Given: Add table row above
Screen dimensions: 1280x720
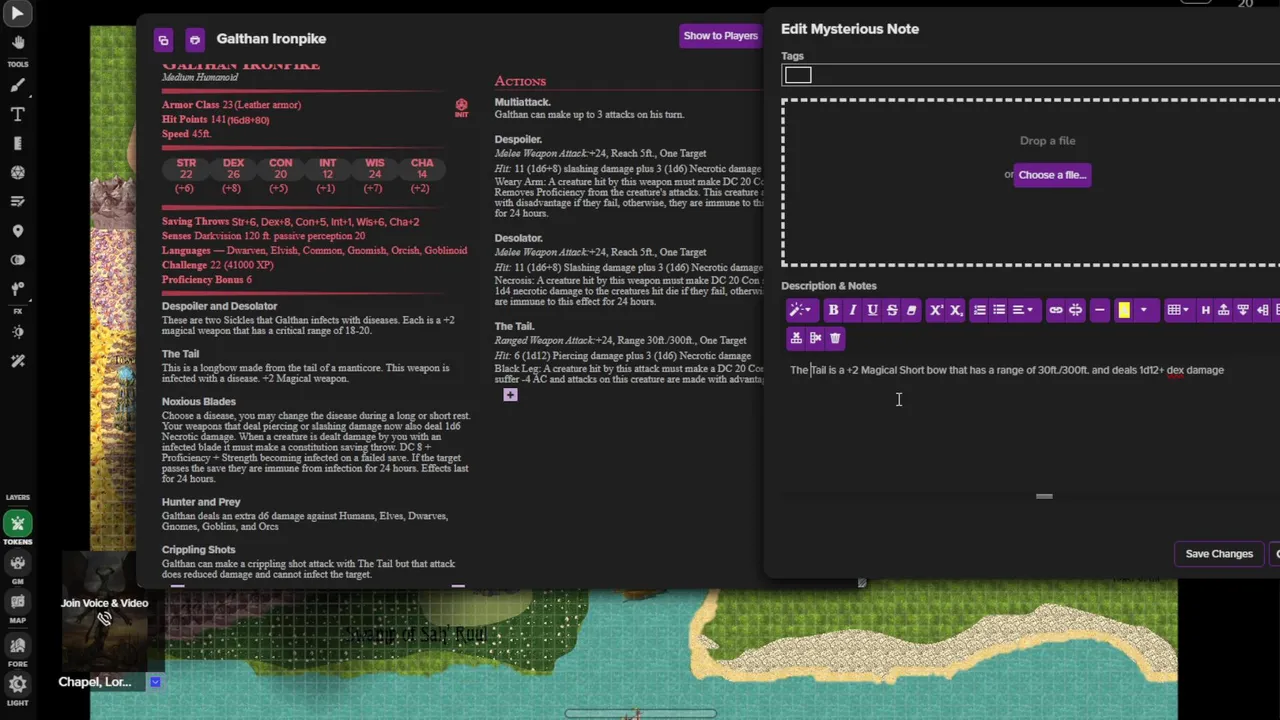Looking at the screenshot, I should (x=1224, y=310).
